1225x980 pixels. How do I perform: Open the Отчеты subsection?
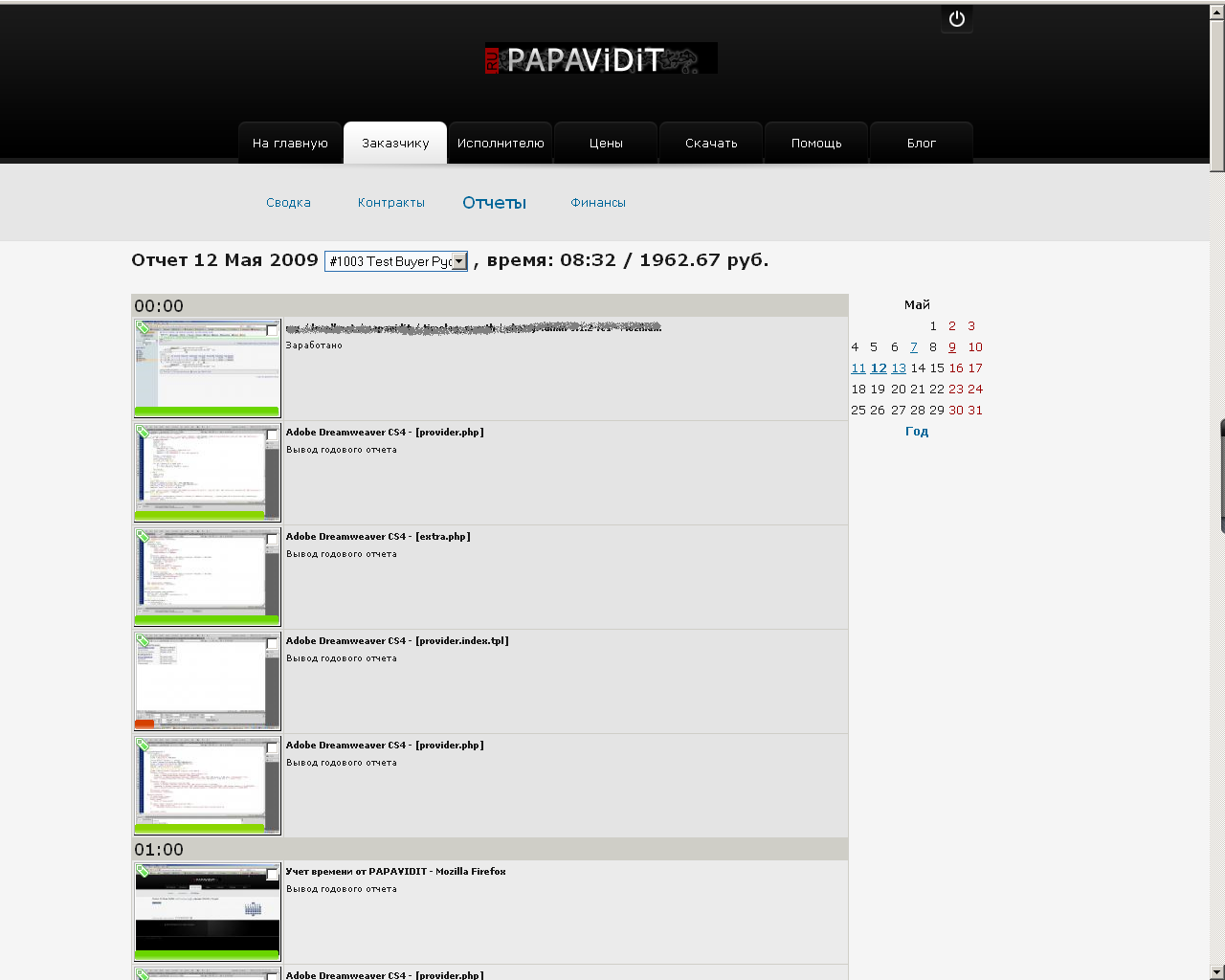point(495,203)
